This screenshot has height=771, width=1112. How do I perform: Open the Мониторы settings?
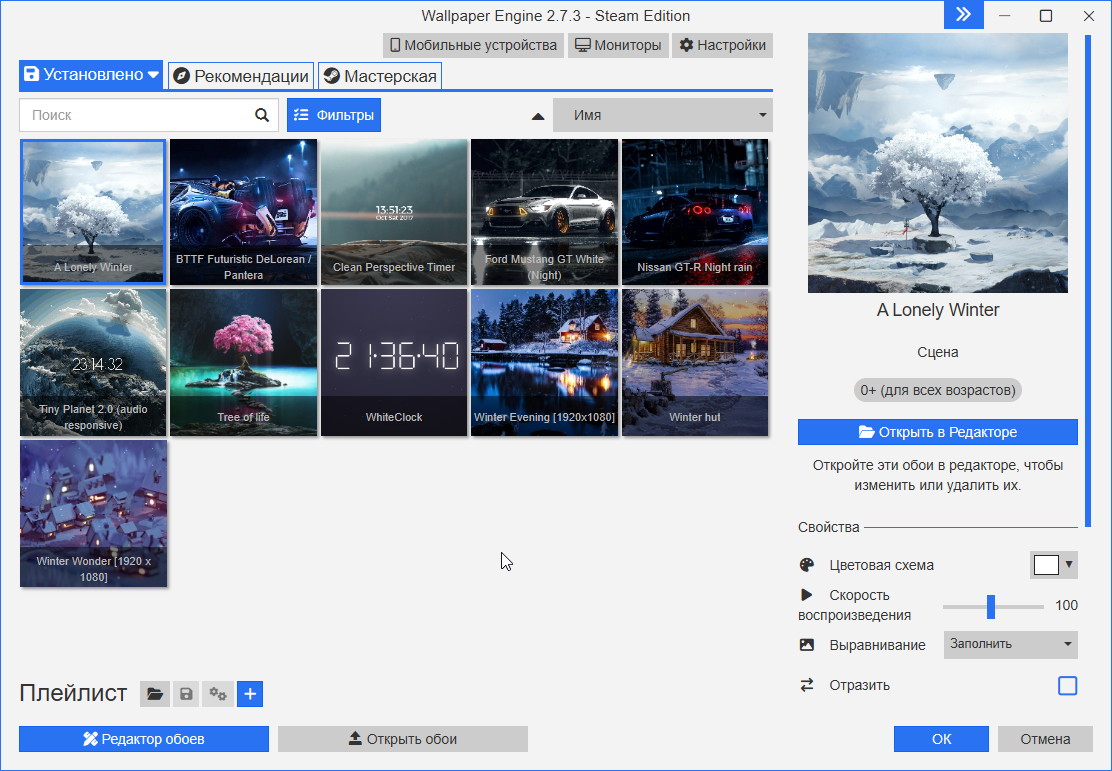618,45
